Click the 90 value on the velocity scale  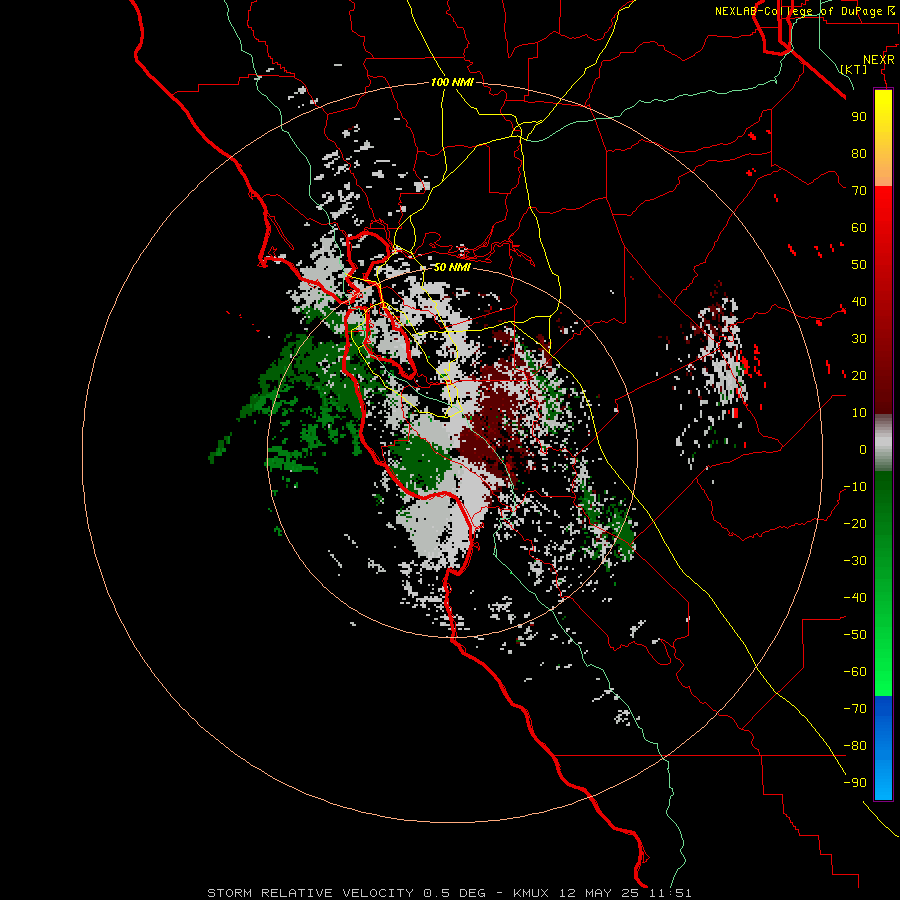click(x=859, y=117)
